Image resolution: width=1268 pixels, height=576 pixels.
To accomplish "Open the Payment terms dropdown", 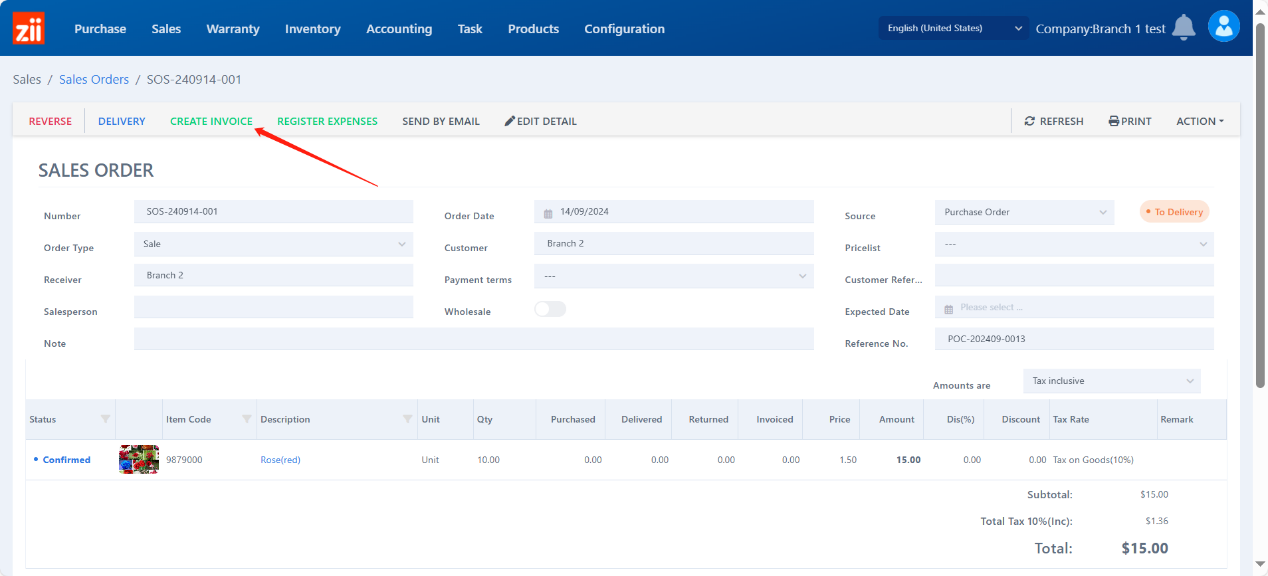I will [674, 276].
